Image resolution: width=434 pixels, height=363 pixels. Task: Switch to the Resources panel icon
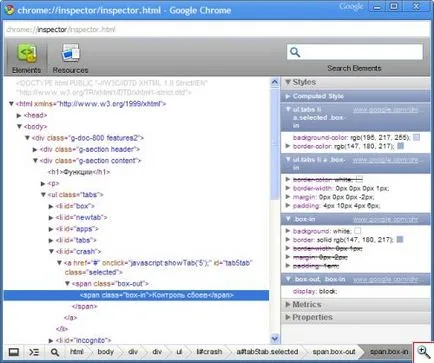pyautogui.click(x=71, y=53)
